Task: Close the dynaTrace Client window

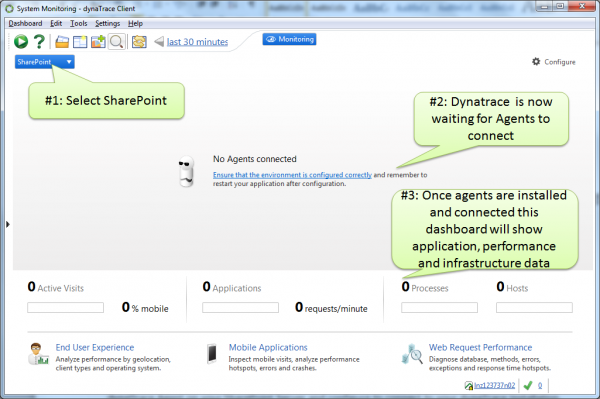Action: click(582, 6)
